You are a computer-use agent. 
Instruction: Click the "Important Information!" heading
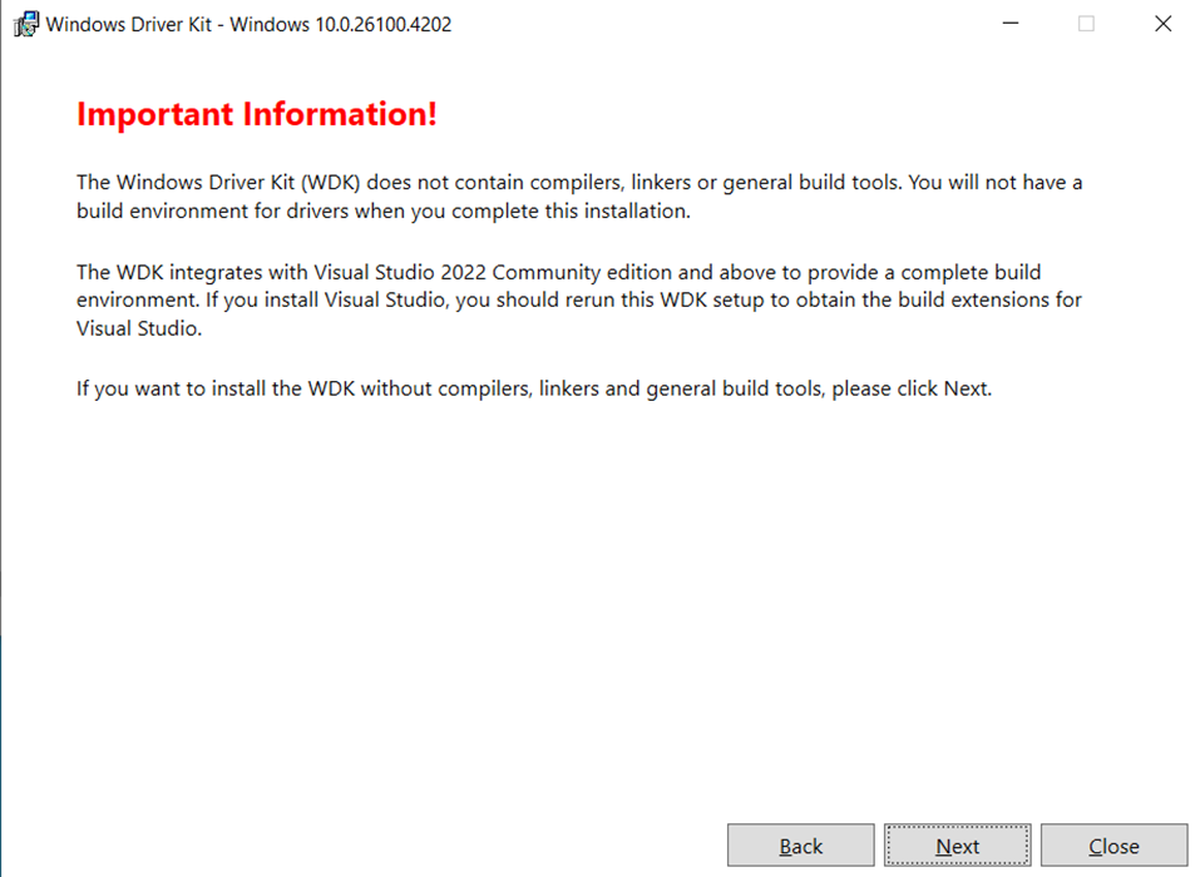tap(257, 114)
